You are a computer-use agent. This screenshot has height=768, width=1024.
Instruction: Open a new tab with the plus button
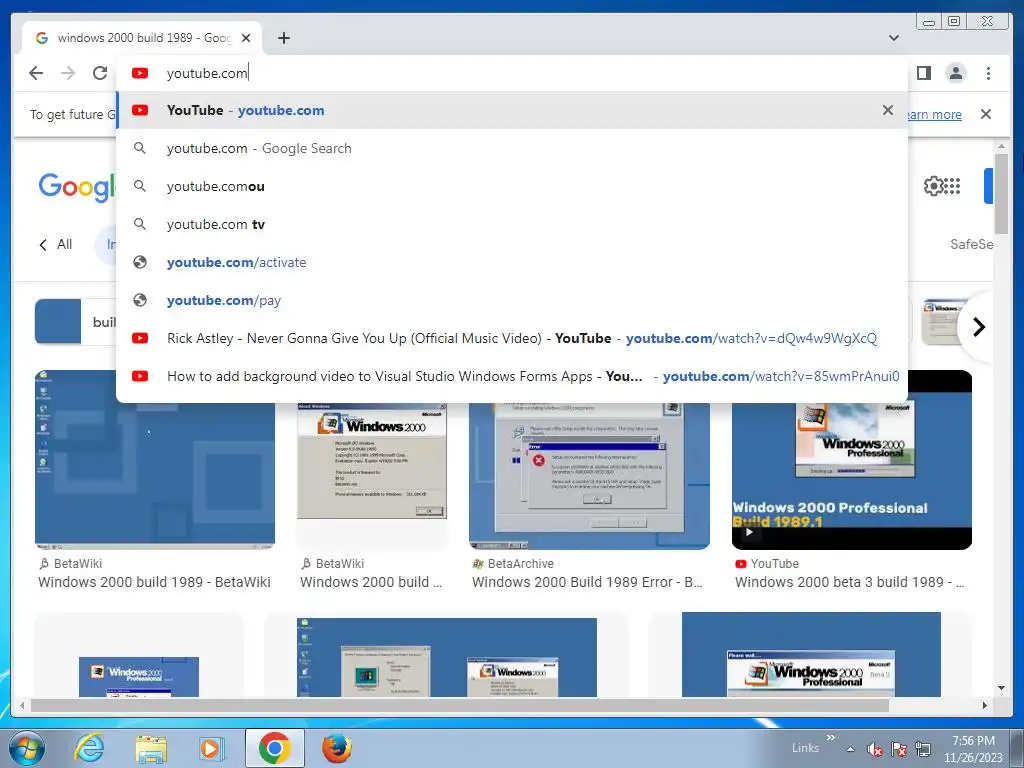tap(283, 38)
